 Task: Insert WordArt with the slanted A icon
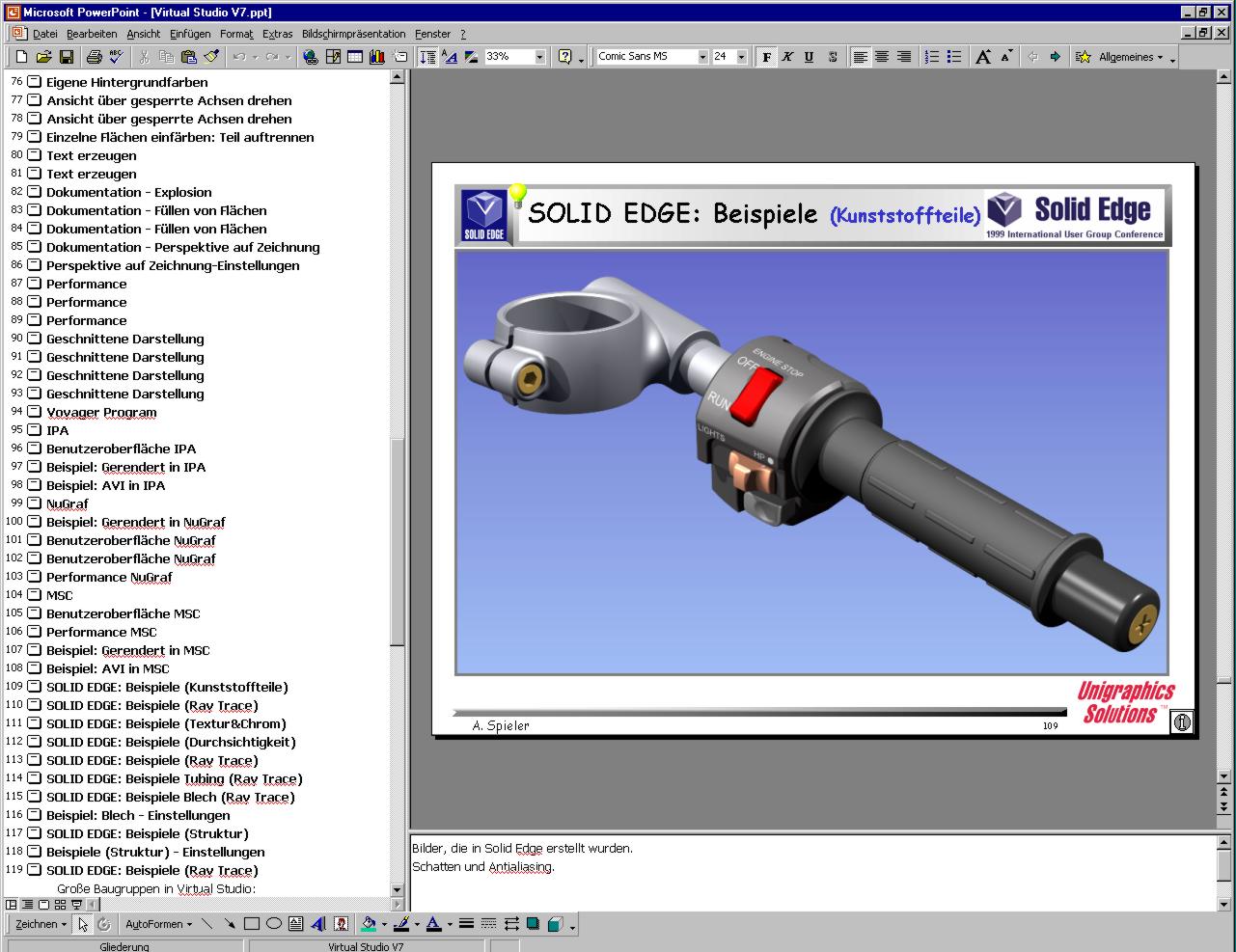tap(318, 924)
